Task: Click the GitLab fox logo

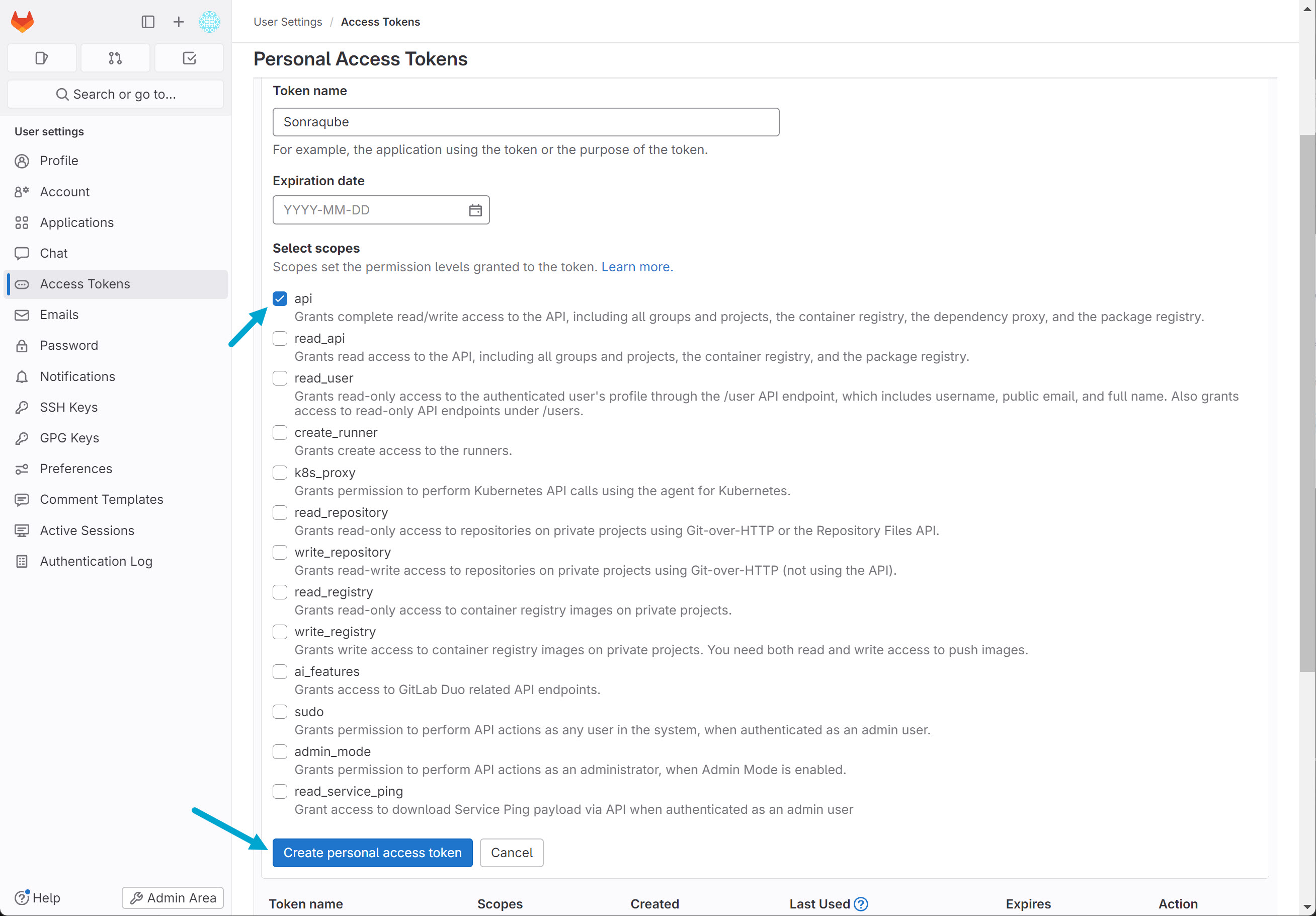Action: pyautogui.click(x=22, y=22)
